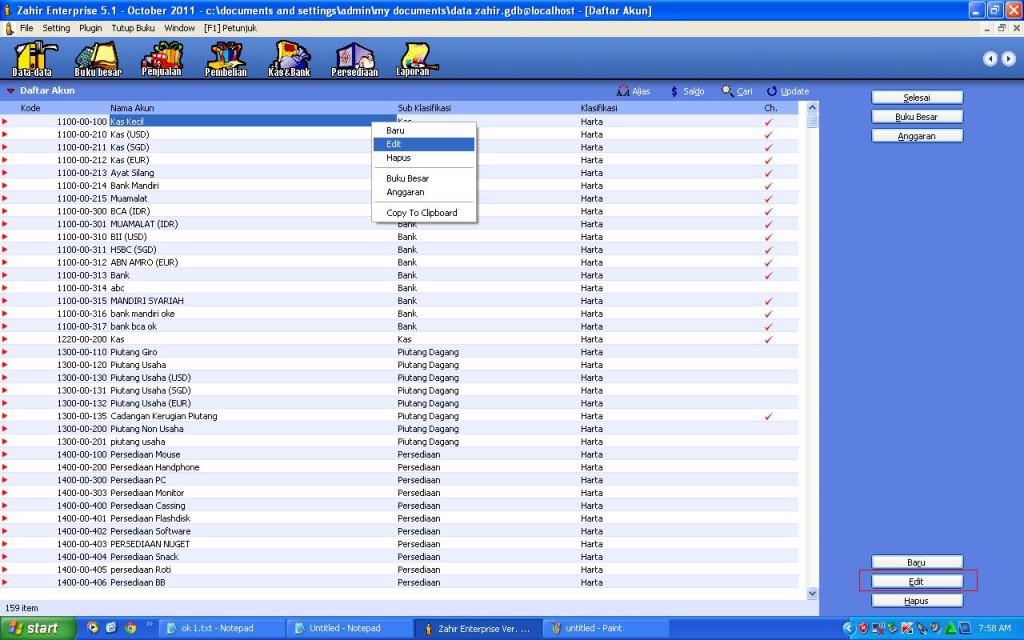Open the [F1] Petunjuk menu
This screenshot has height=640, width=1024.
[231, 28]
